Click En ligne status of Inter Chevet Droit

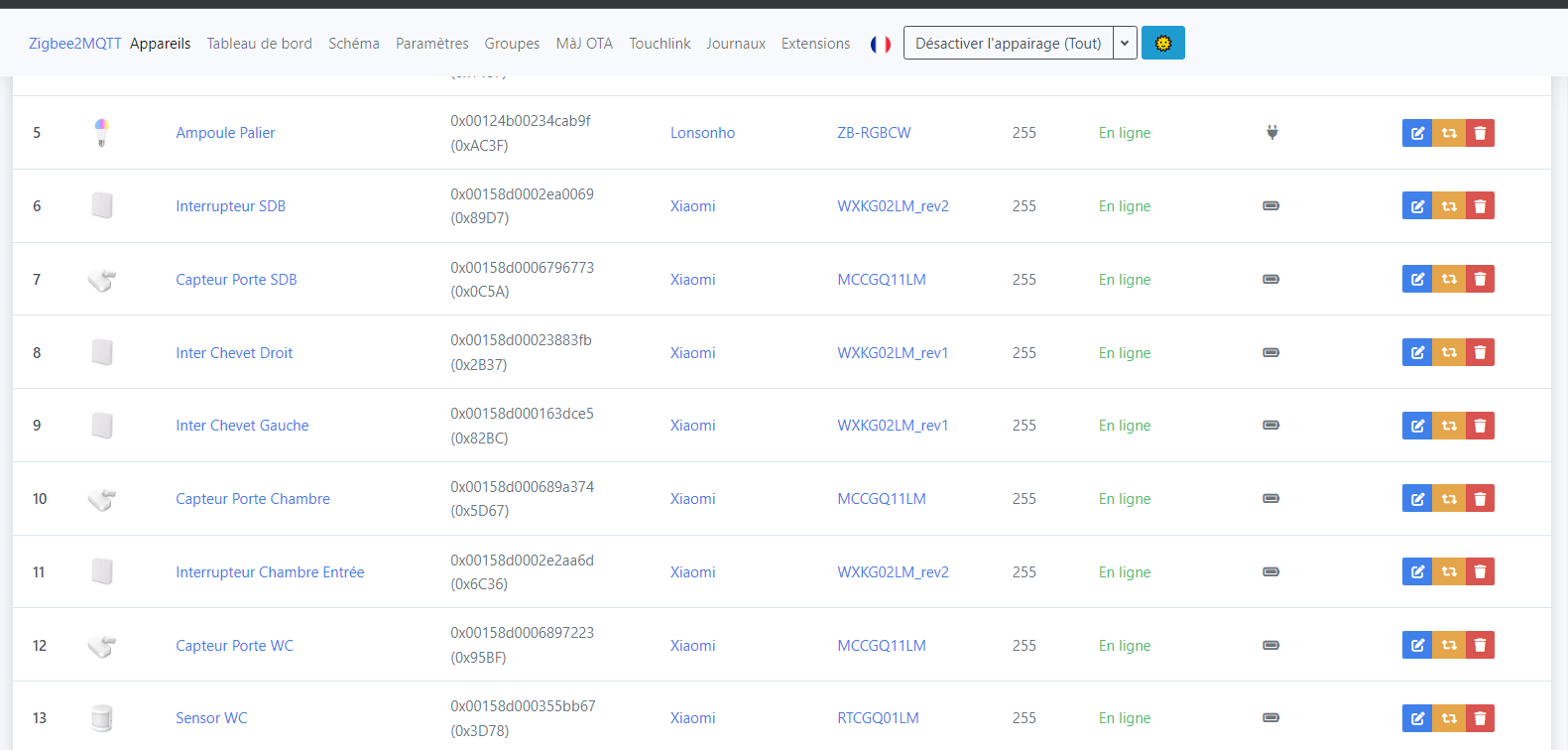pos(1125,353)
